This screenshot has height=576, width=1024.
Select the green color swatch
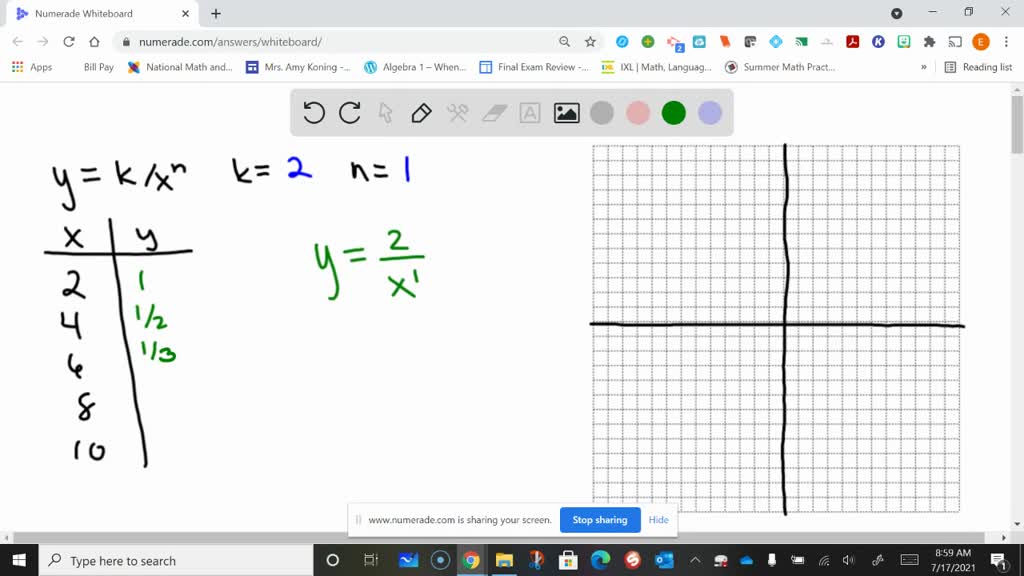point(673,113)
